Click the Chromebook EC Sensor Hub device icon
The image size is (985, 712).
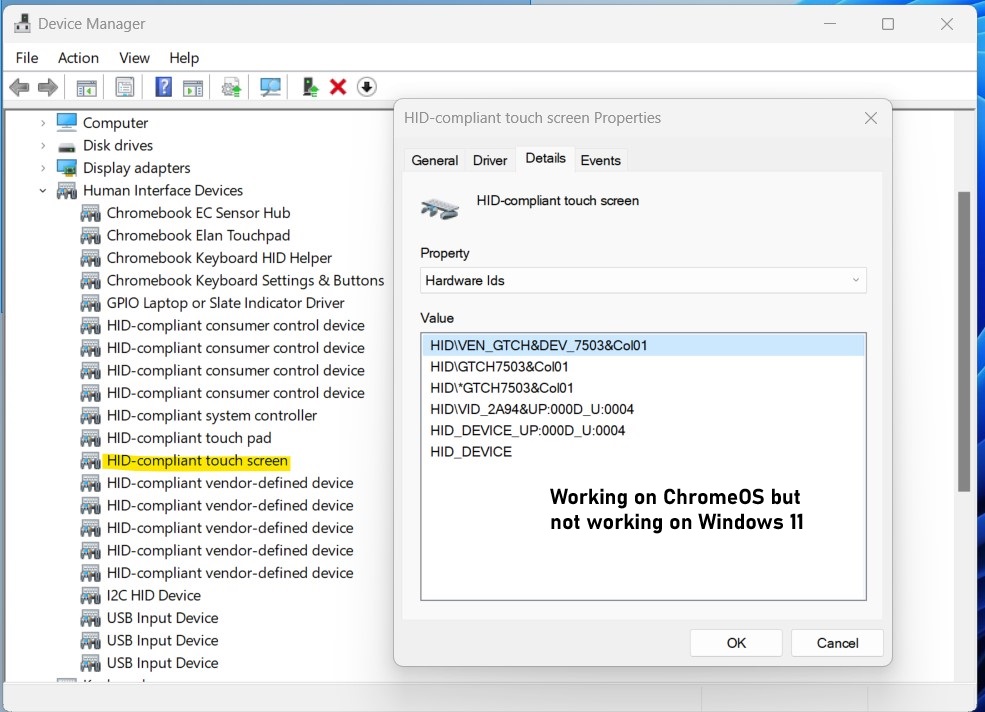coord(90,213)
